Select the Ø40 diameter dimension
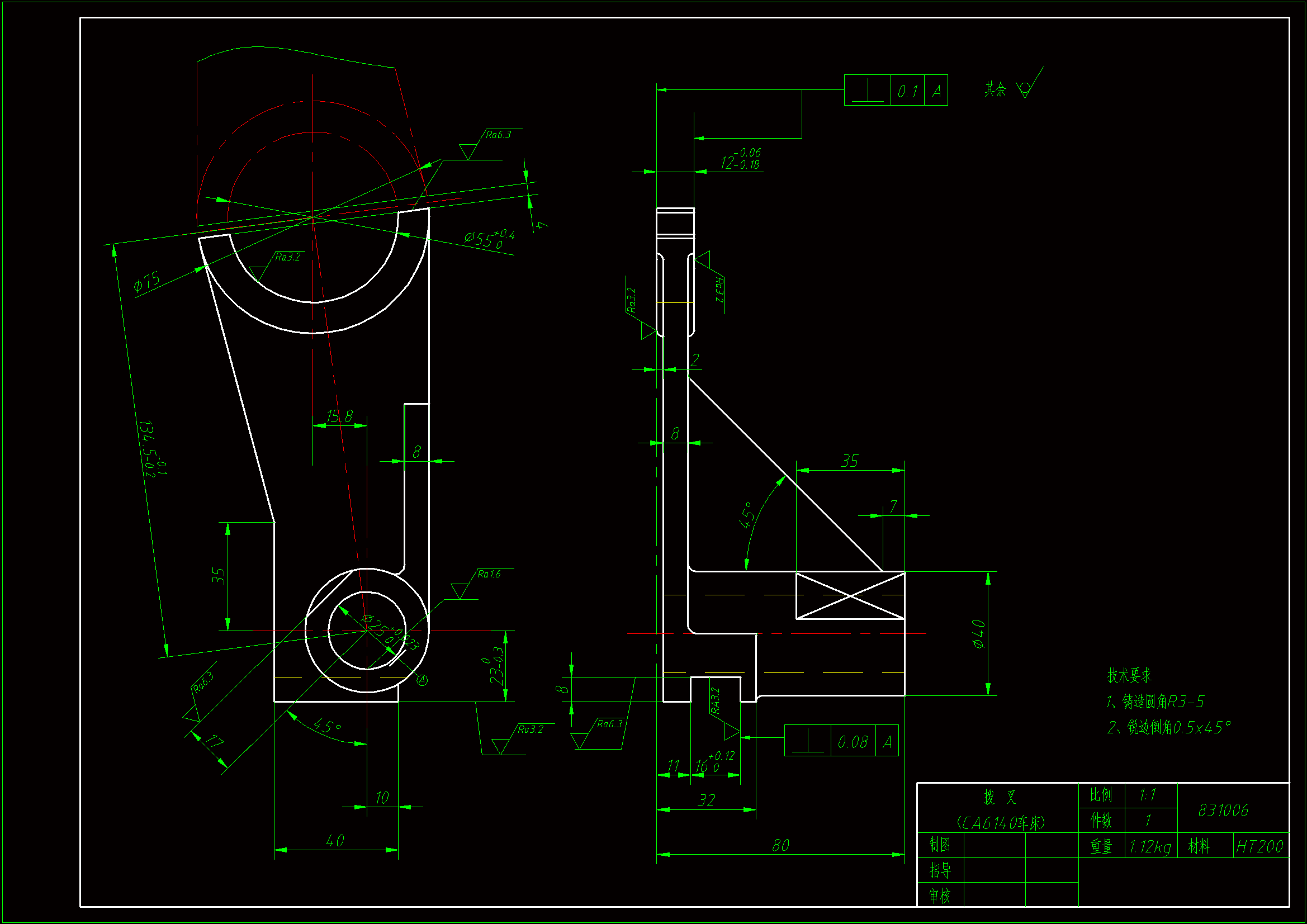The width and height of the screenshot is (1307, 924). point(978,634)
